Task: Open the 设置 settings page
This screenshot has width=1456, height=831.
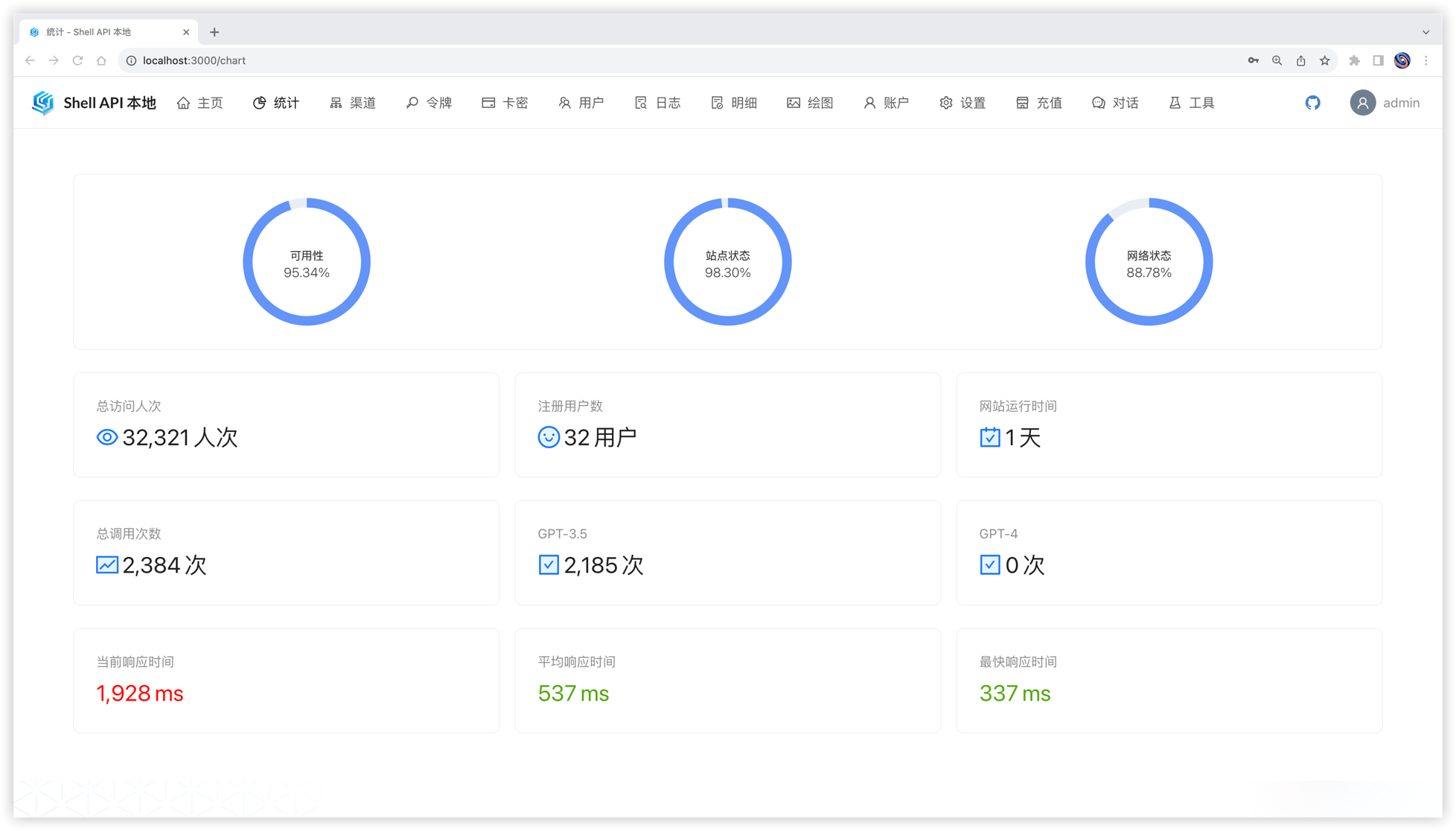Action: click(962, 103)
